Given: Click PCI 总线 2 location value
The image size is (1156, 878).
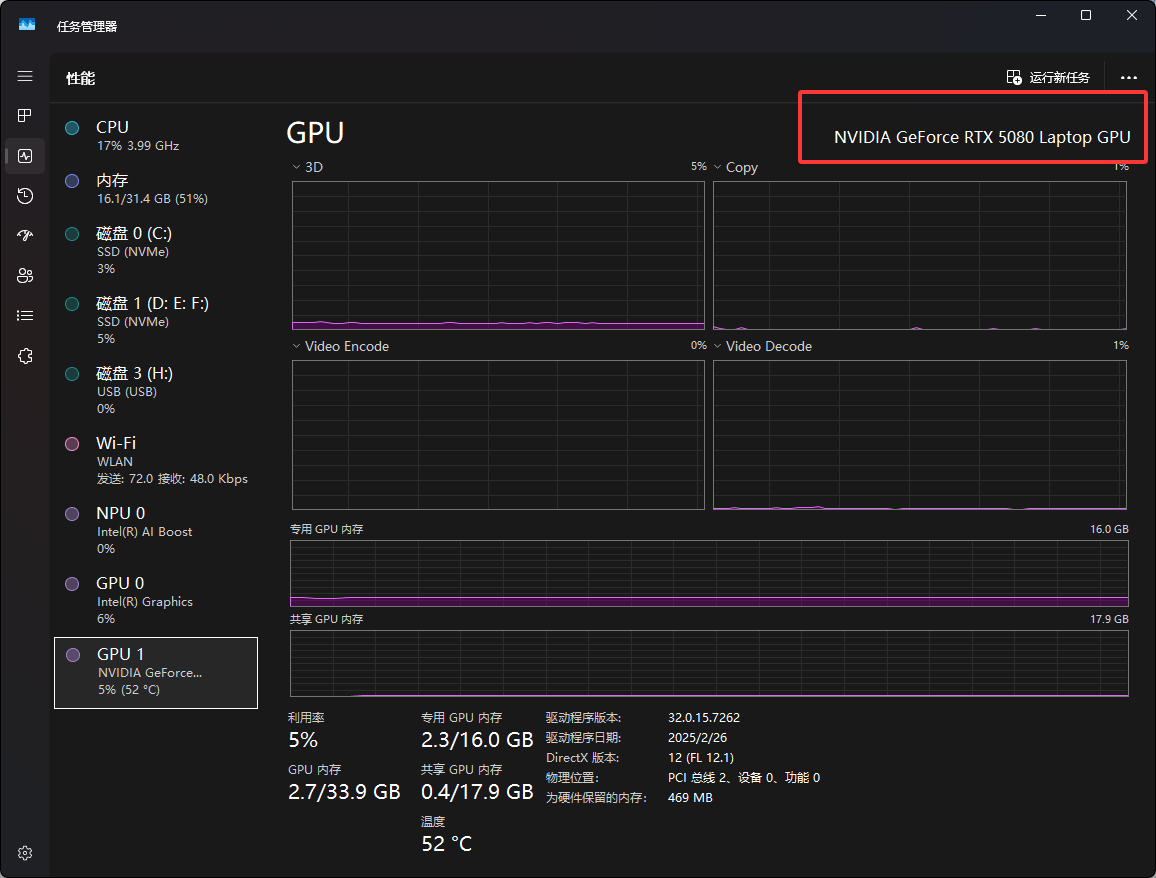Looking at the screenshot, I should tap(744, 777).
